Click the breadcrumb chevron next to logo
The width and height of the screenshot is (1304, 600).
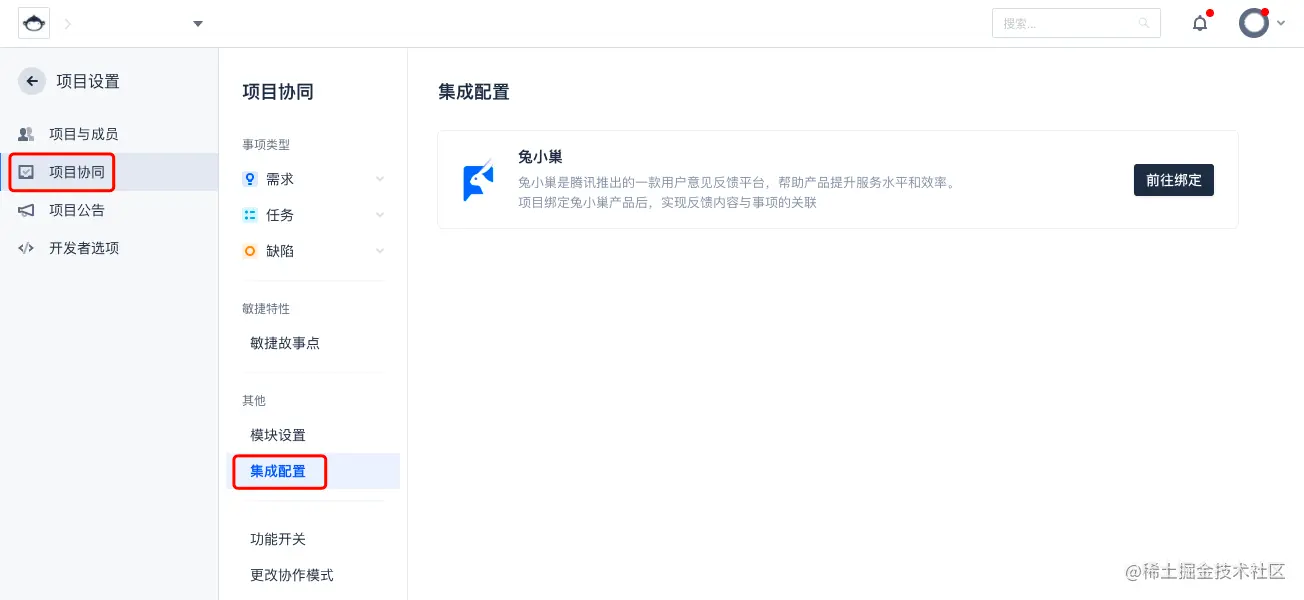click(68, 23)
